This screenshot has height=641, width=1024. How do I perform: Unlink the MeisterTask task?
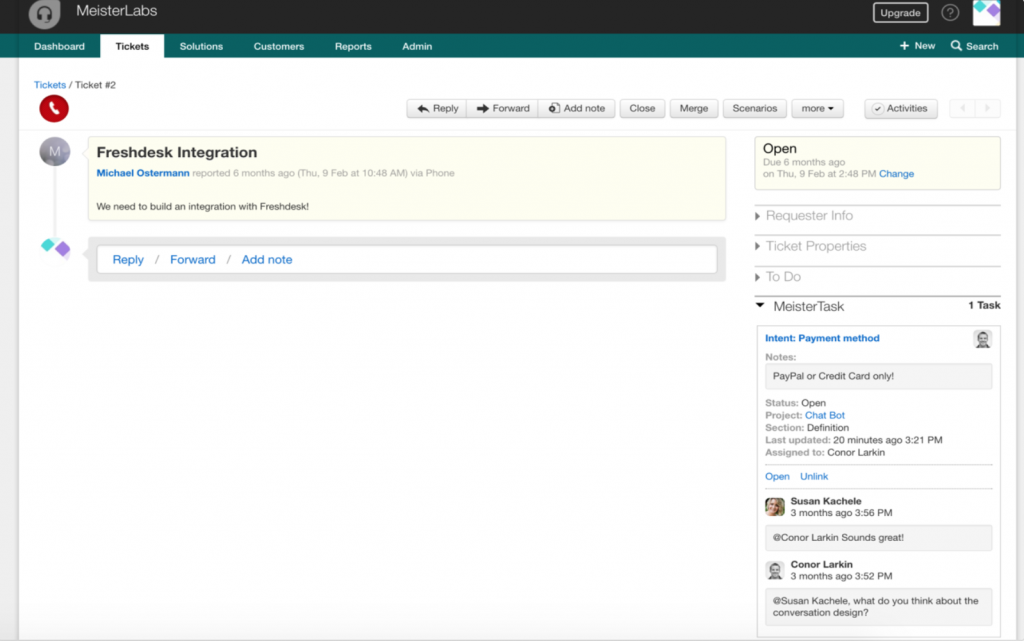click(814, 477)
